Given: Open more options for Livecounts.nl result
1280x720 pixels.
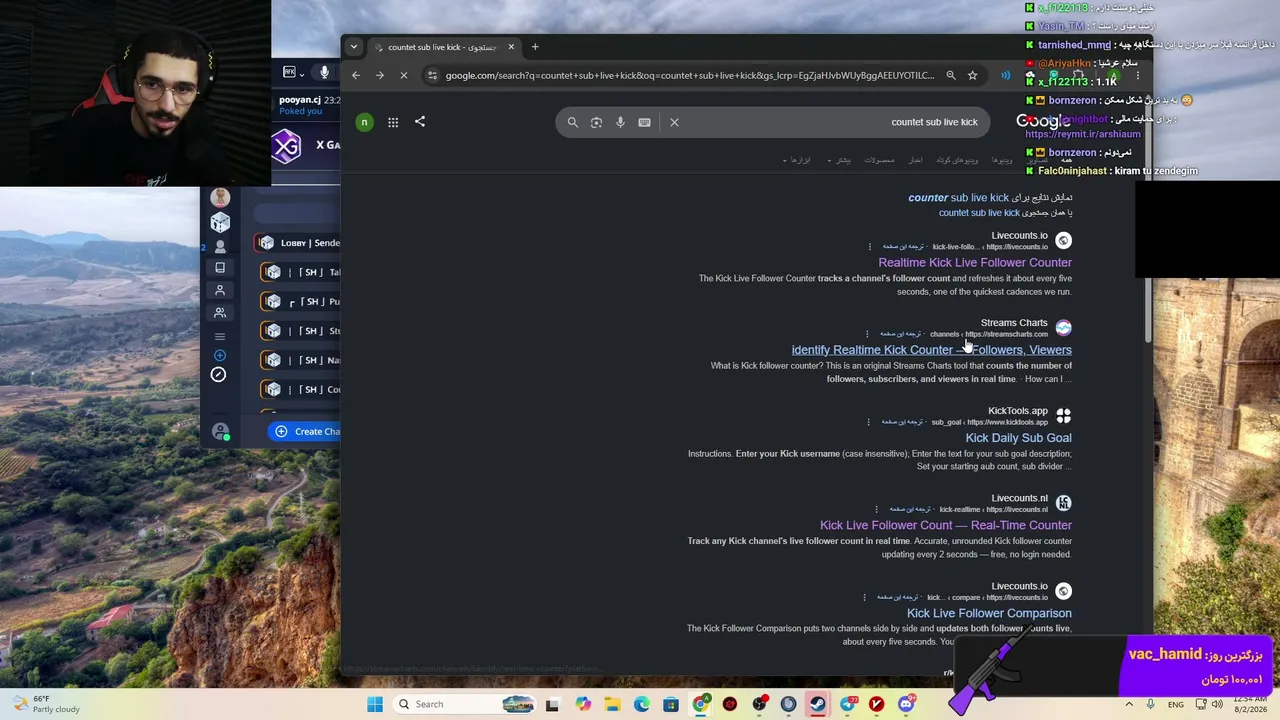Looking at the screenshot, I should coord(877,509).
